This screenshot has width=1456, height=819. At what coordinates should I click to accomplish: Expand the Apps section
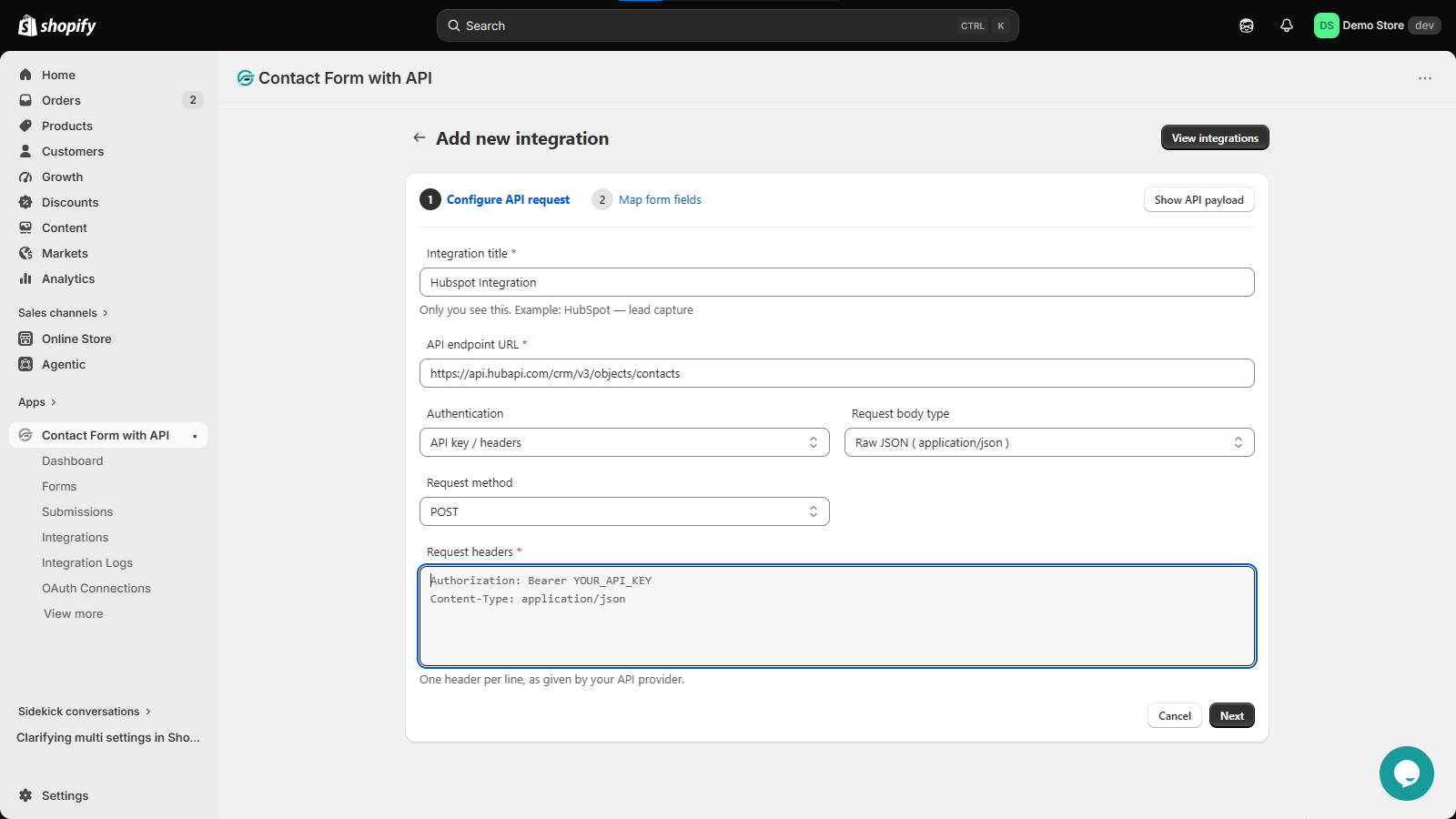click(37, 402)
